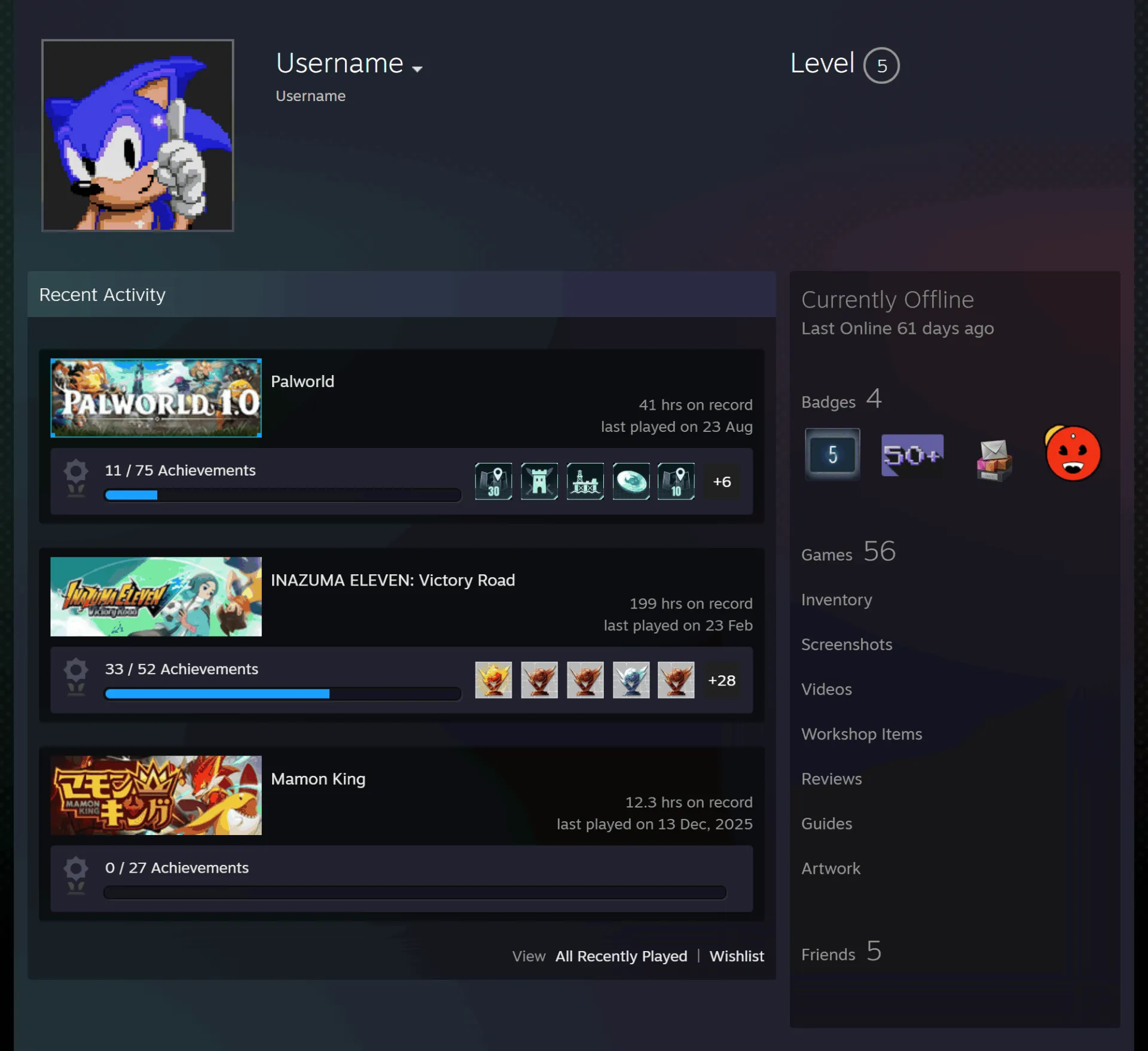The height and width of the screenshot is (1051, 1148).
Task: Click the 50+ games badge
Action: point(912,455)
